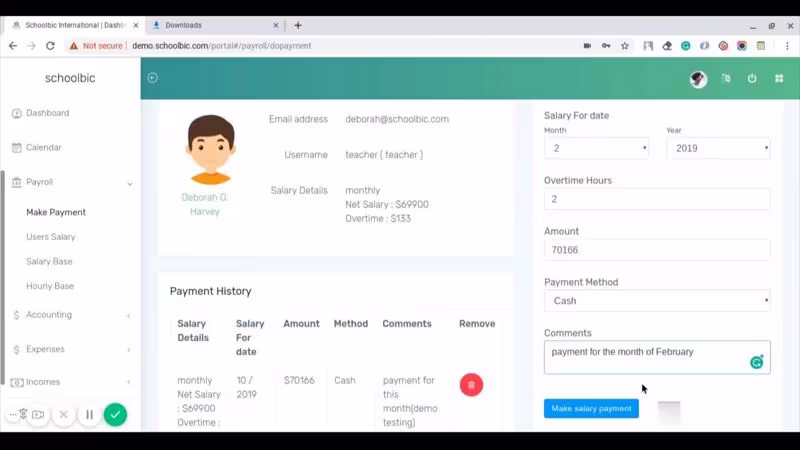
Task: Click the browser address bar URL
Action: pyautogui.click(x=221, y=46)
